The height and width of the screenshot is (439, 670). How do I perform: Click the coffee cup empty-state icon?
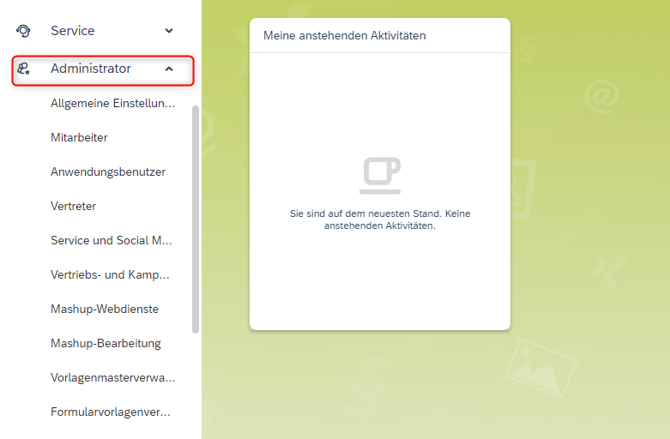[x=380, y=176]
